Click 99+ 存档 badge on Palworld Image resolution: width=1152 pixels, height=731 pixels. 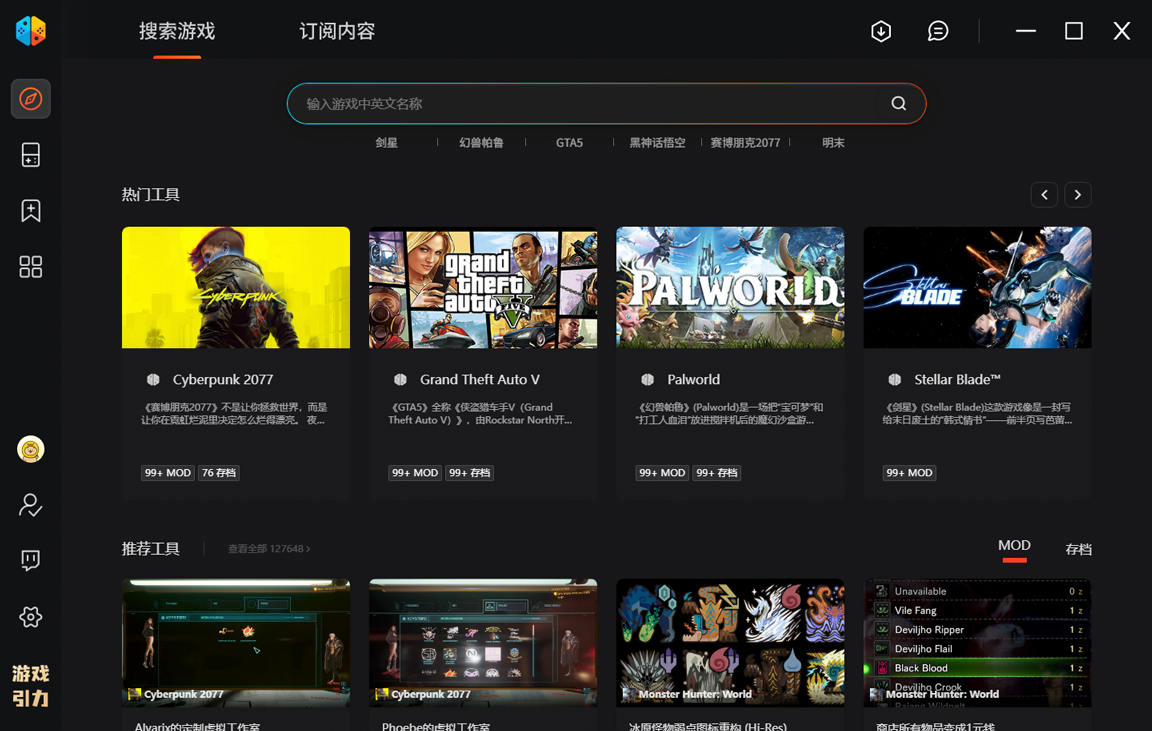coord(716,473)
